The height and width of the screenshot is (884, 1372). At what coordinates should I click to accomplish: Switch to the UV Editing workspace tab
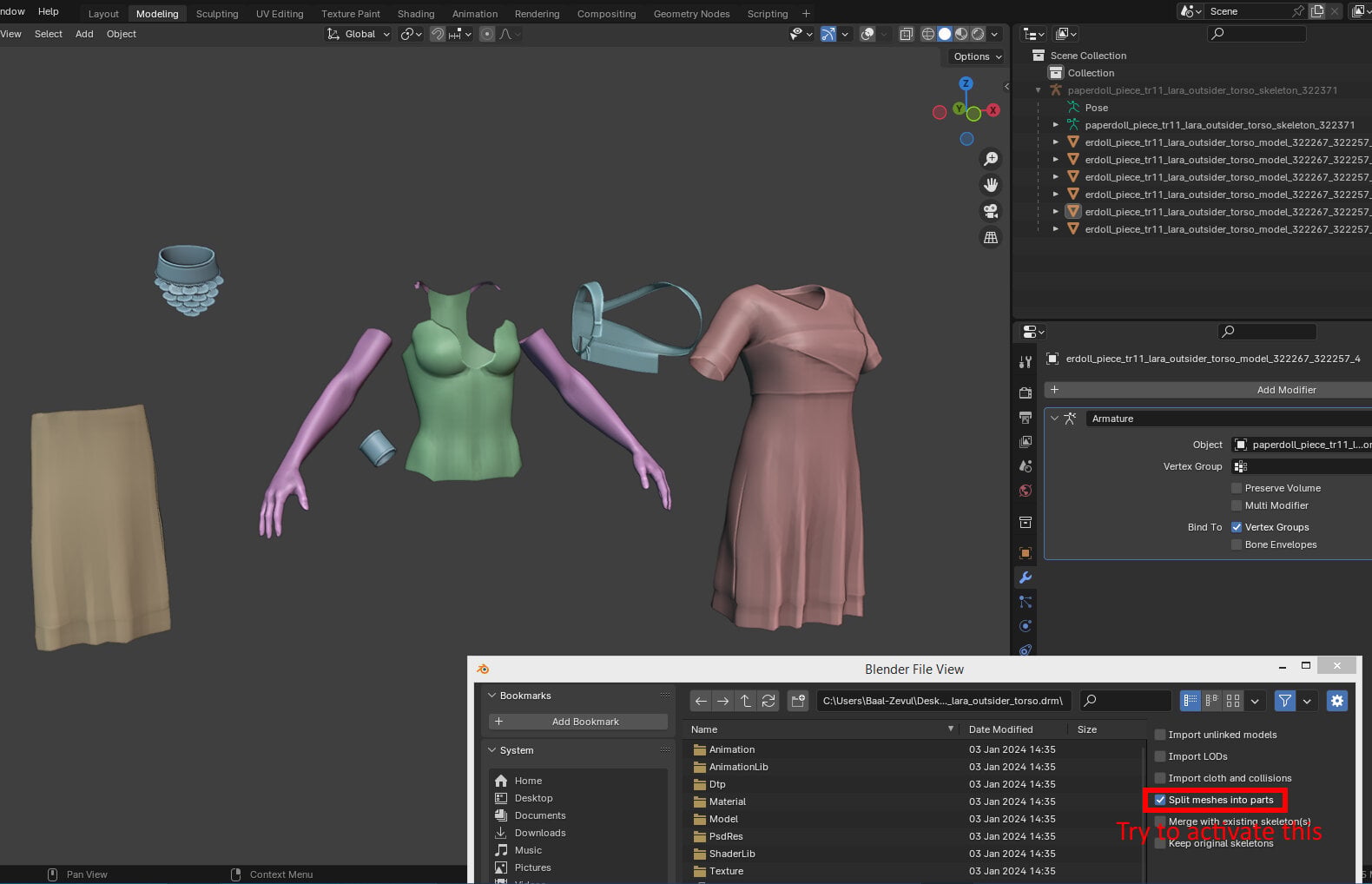280,14
